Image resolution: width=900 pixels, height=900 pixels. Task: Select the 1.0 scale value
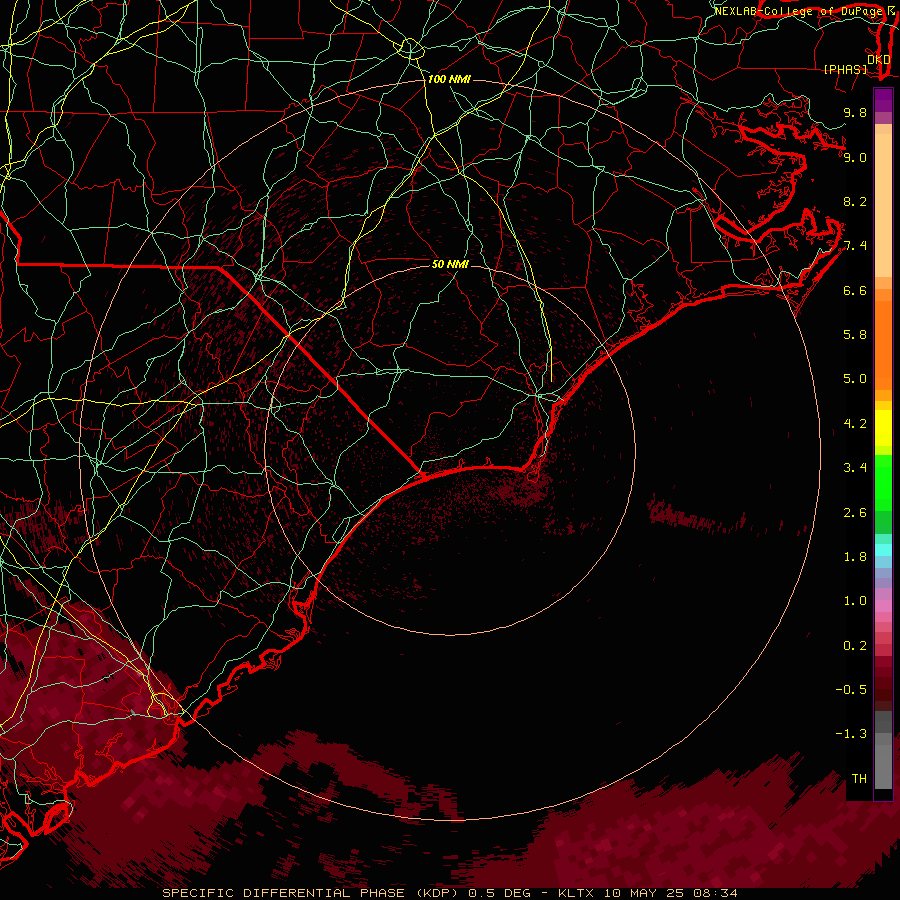(855, 601)
